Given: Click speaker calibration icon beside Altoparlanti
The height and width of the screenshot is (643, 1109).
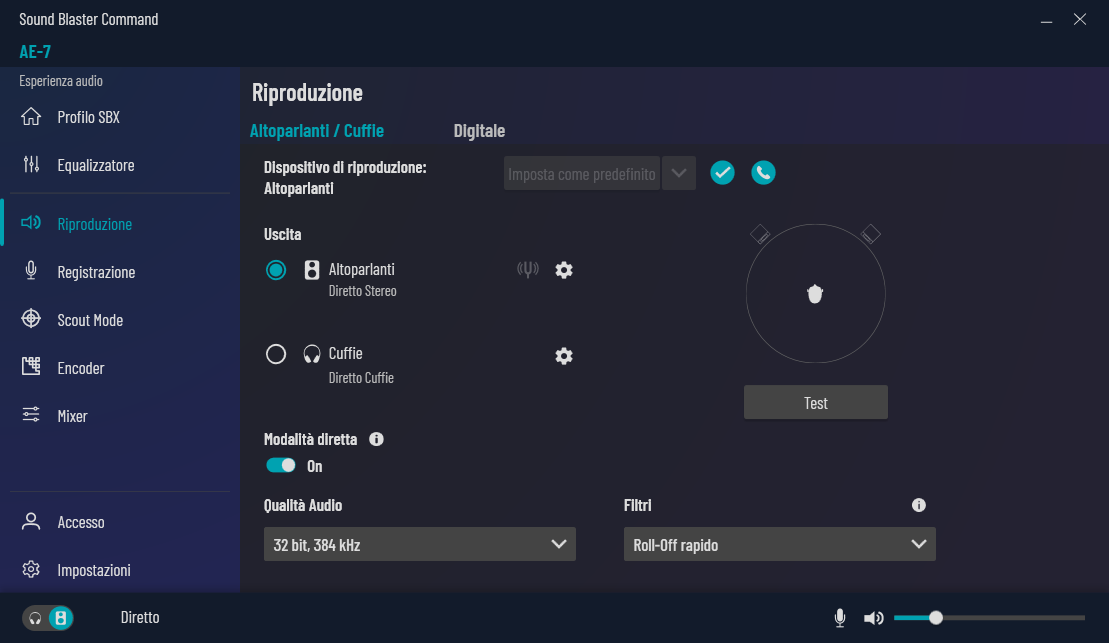Looking at the screenshot, I should [528, 270].
